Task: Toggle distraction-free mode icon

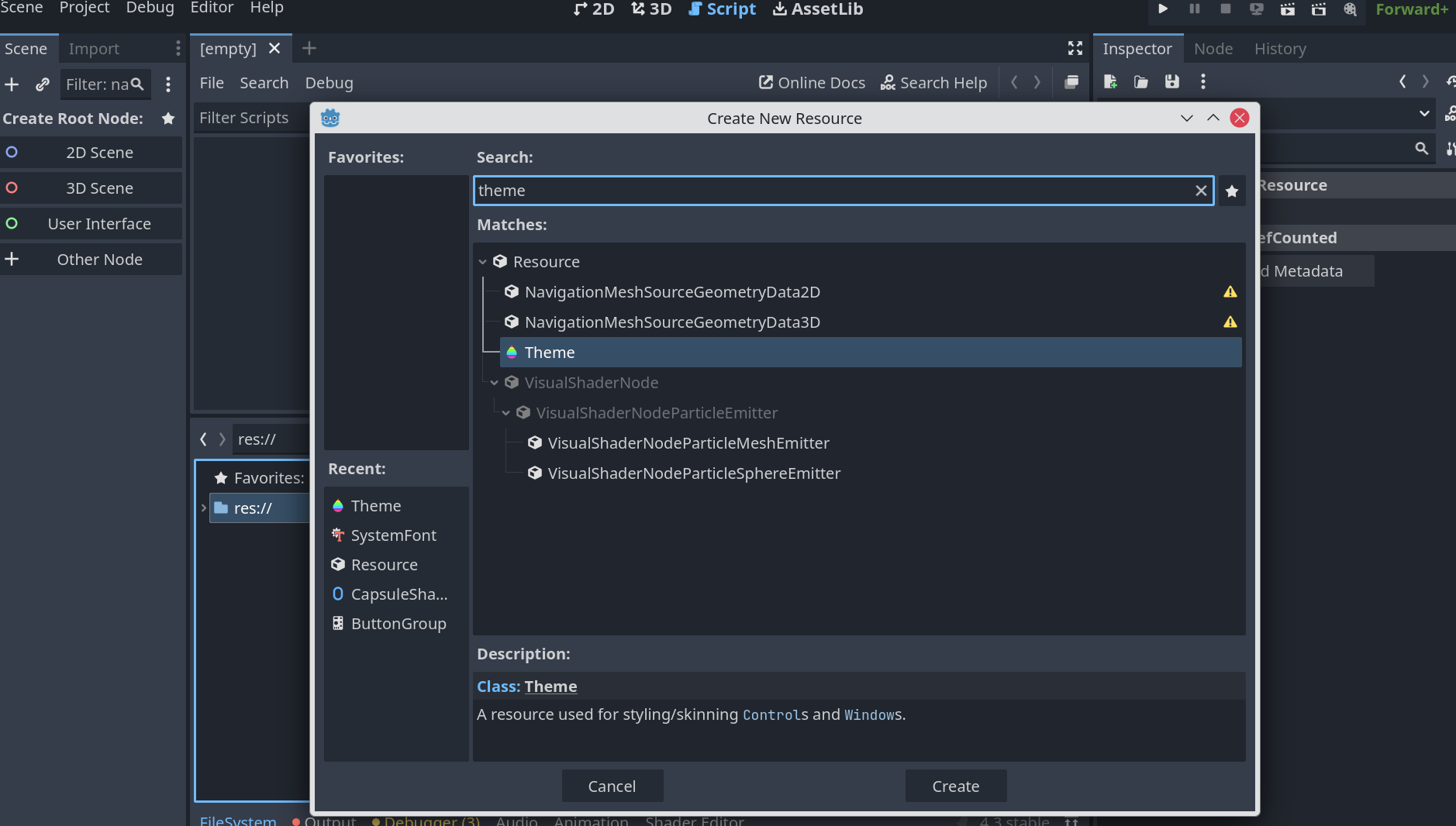Action: click(1075, 48)
